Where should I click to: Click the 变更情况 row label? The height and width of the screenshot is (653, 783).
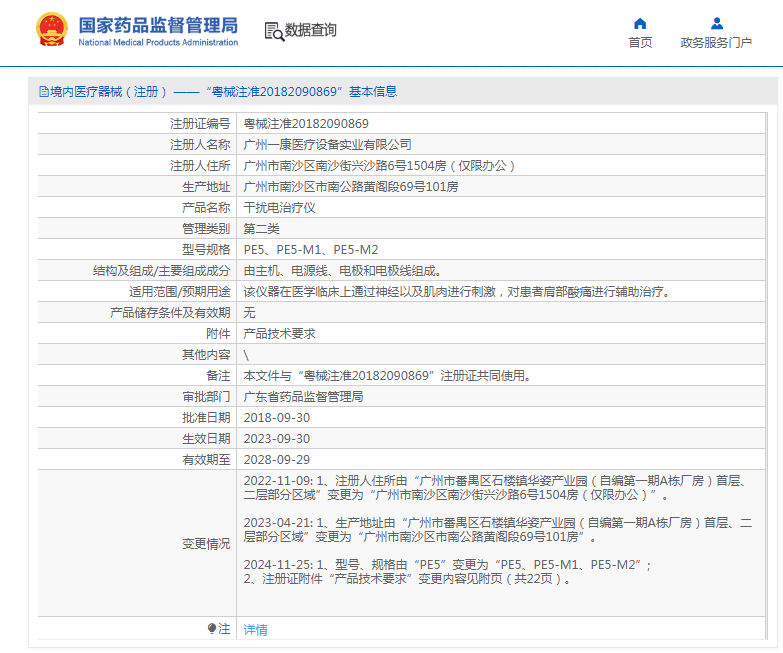pyautogui.click(x=206, y=544)
